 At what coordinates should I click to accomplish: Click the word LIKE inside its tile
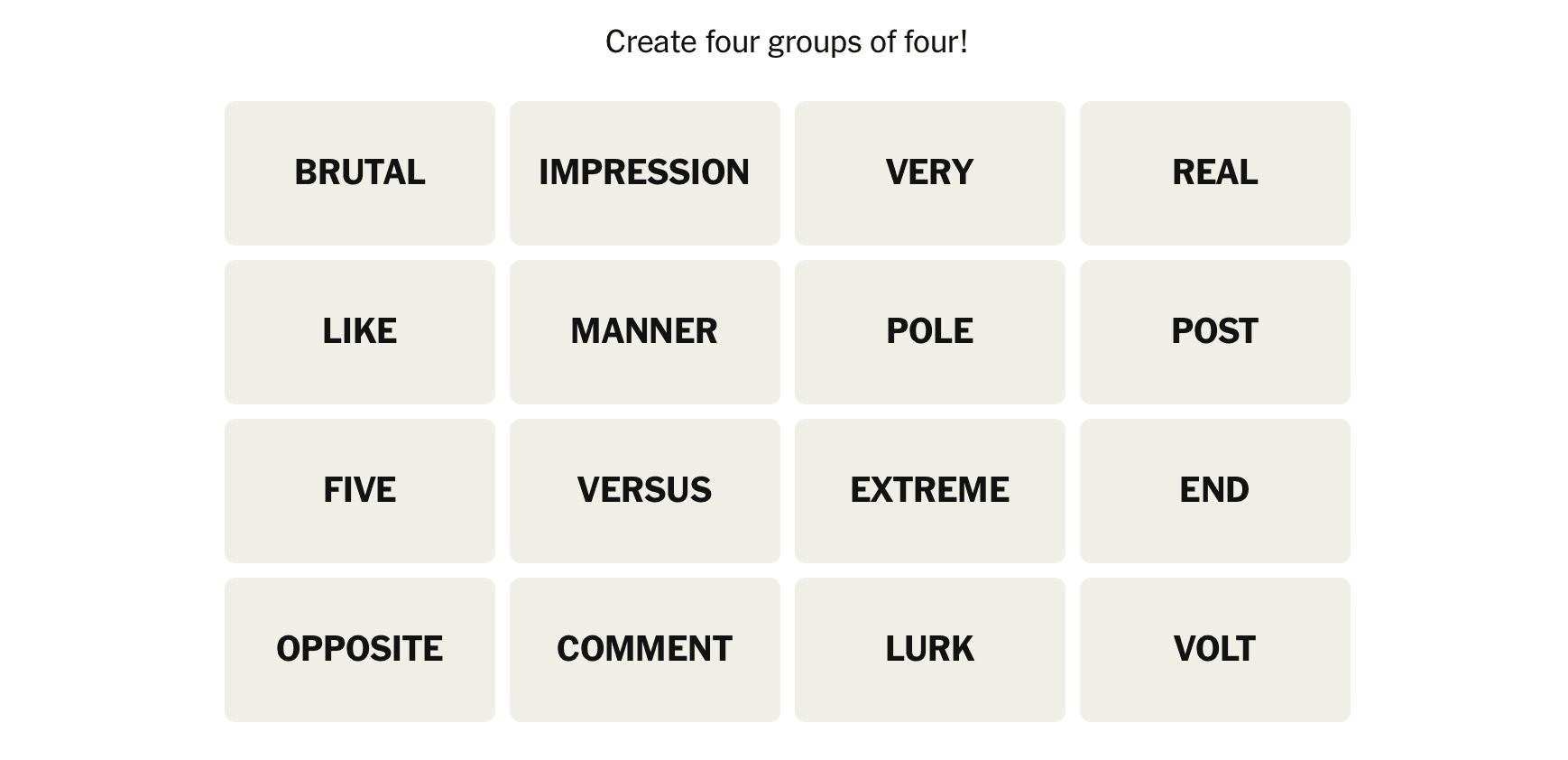[359, 331]
